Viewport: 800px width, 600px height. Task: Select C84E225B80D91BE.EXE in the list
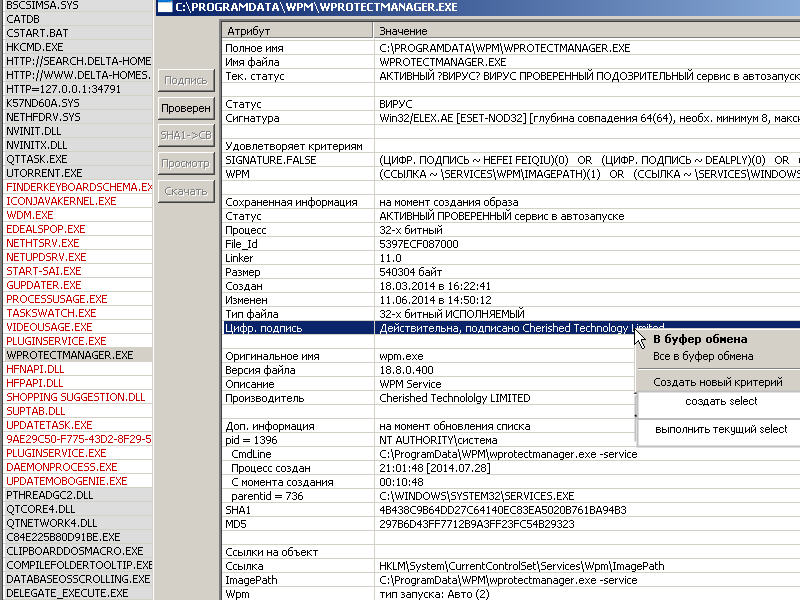[x=63, y=537]
